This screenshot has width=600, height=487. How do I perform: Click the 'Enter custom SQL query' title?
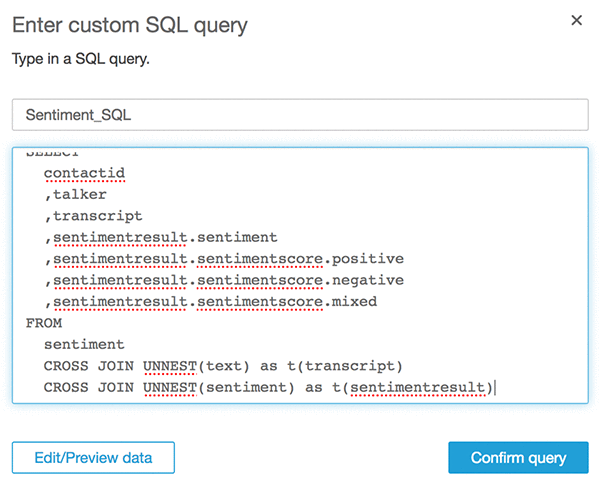click(130, 23)
